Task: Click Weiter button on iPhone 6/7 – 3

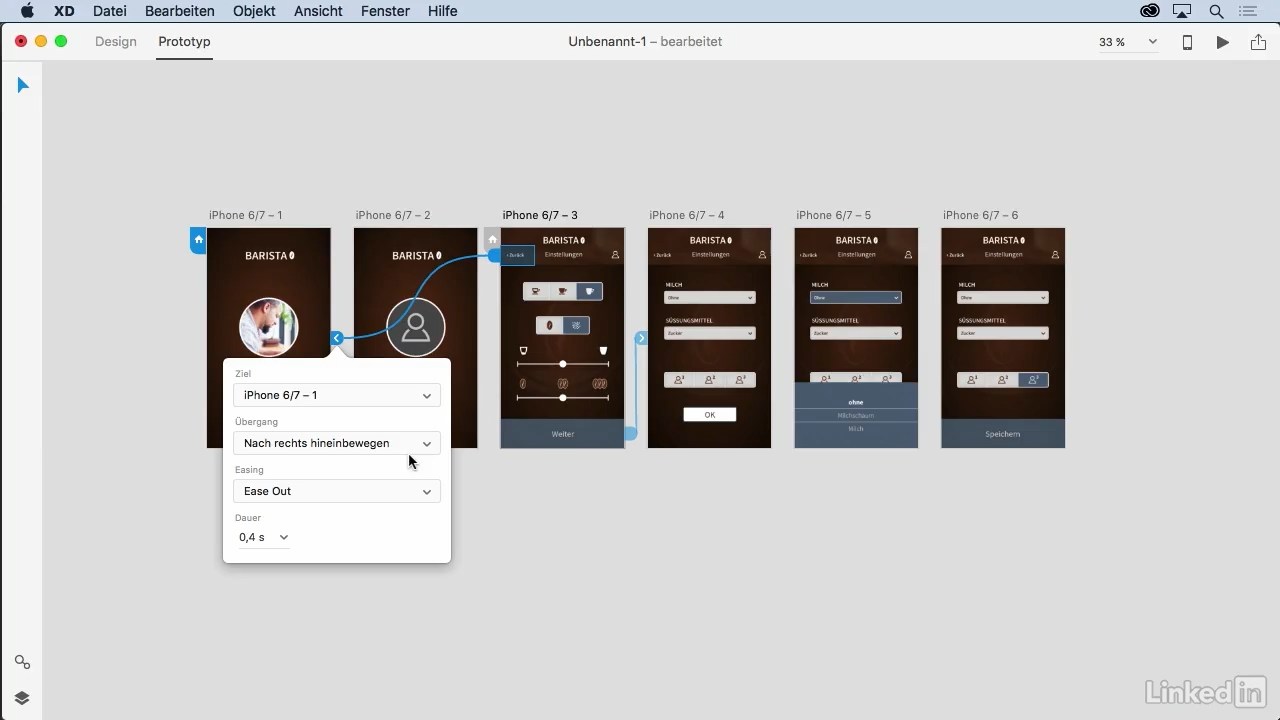Action: 563,434
